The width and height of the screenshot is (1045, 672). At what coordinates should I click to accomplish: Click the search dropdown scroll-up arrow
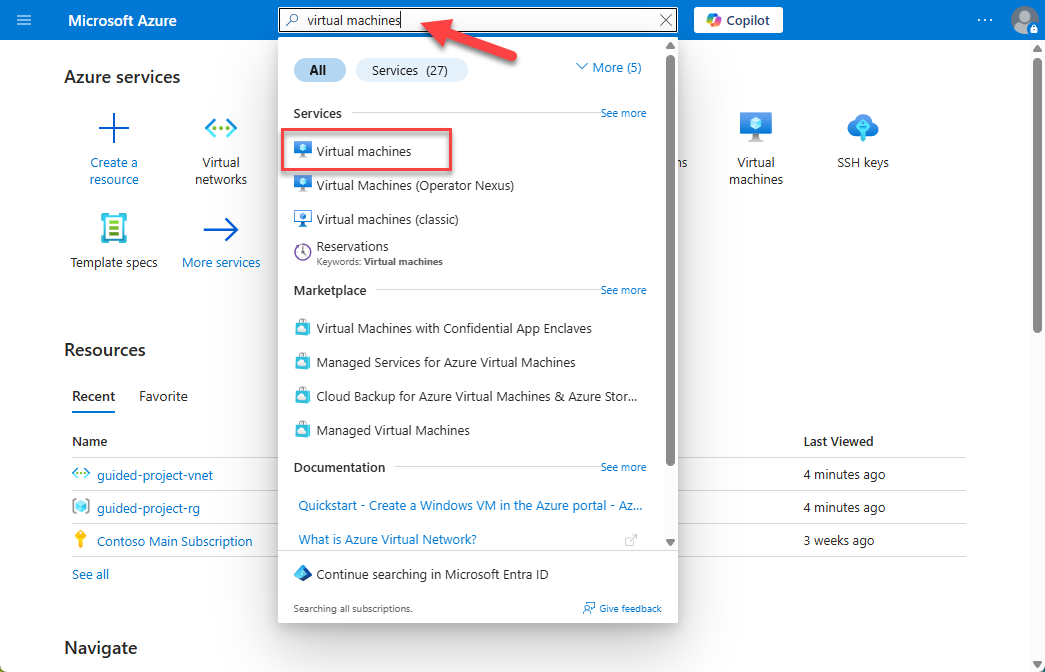click(x=670, y=46)
